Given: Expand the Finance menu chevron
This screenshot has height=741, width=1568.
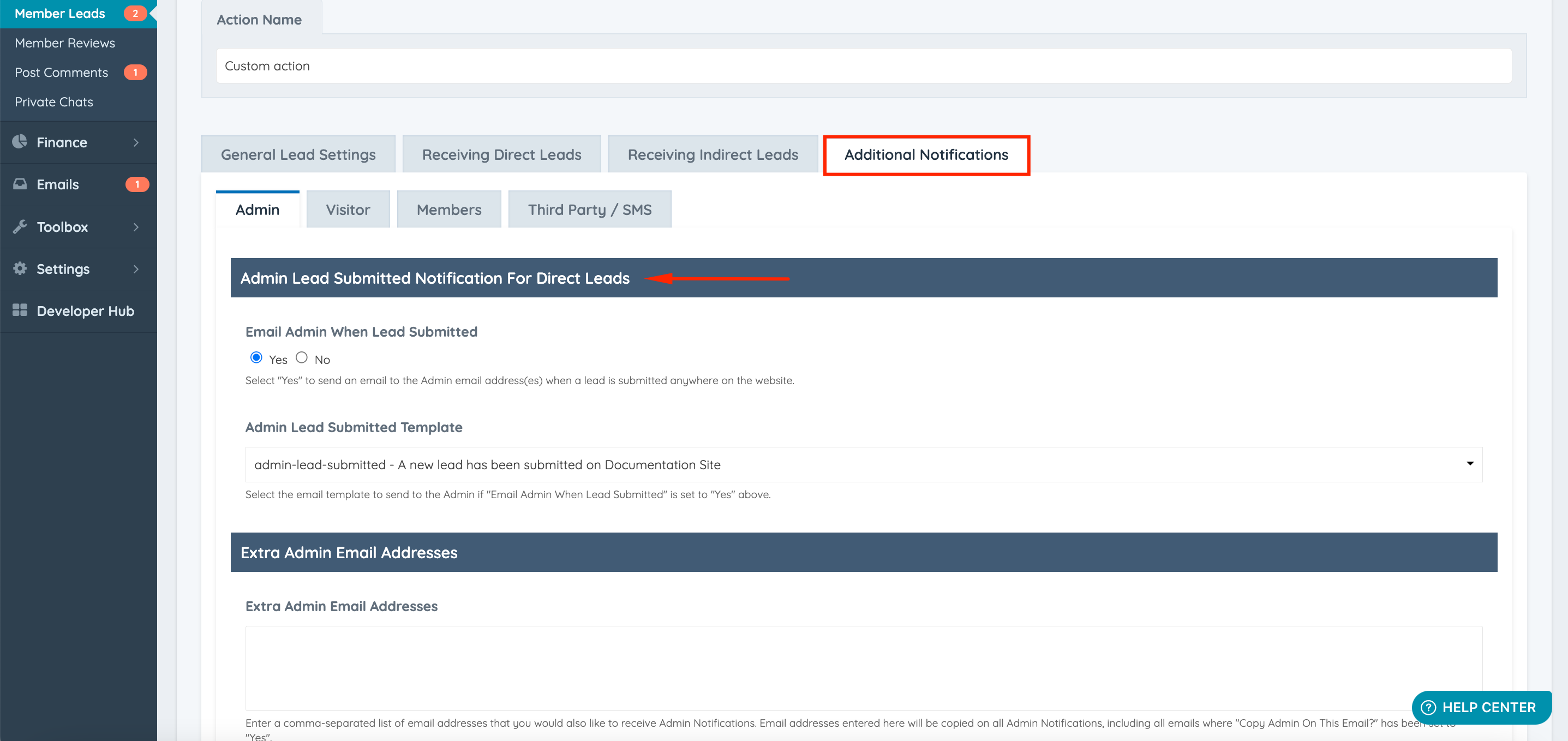Looking at the screenshot, I should [136, 142].
